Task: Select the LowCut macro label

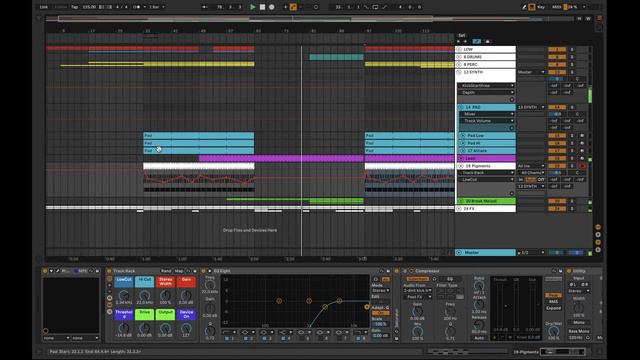Action: pos(124,282)
